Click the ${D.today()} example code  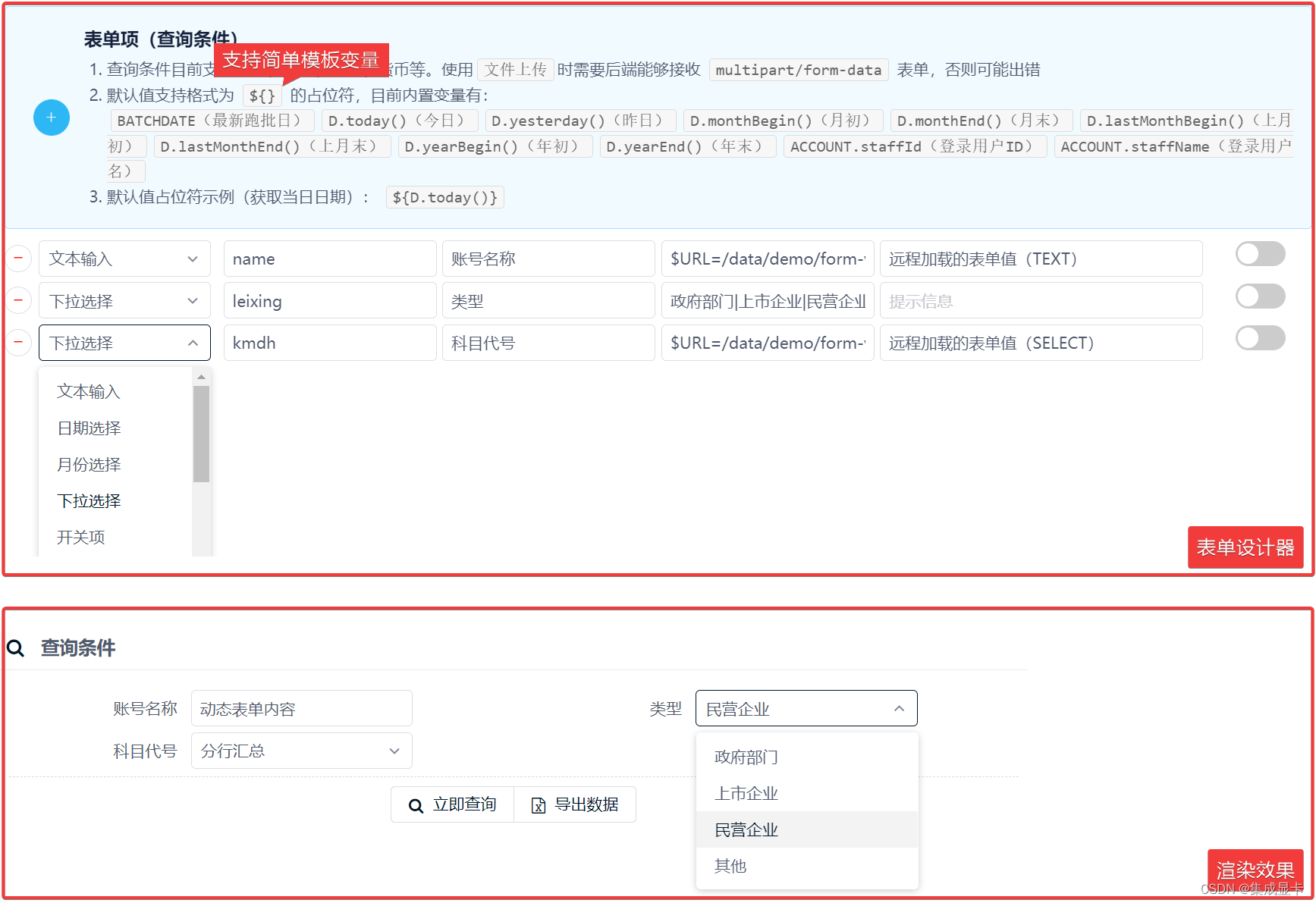click(x=445, y=197)
